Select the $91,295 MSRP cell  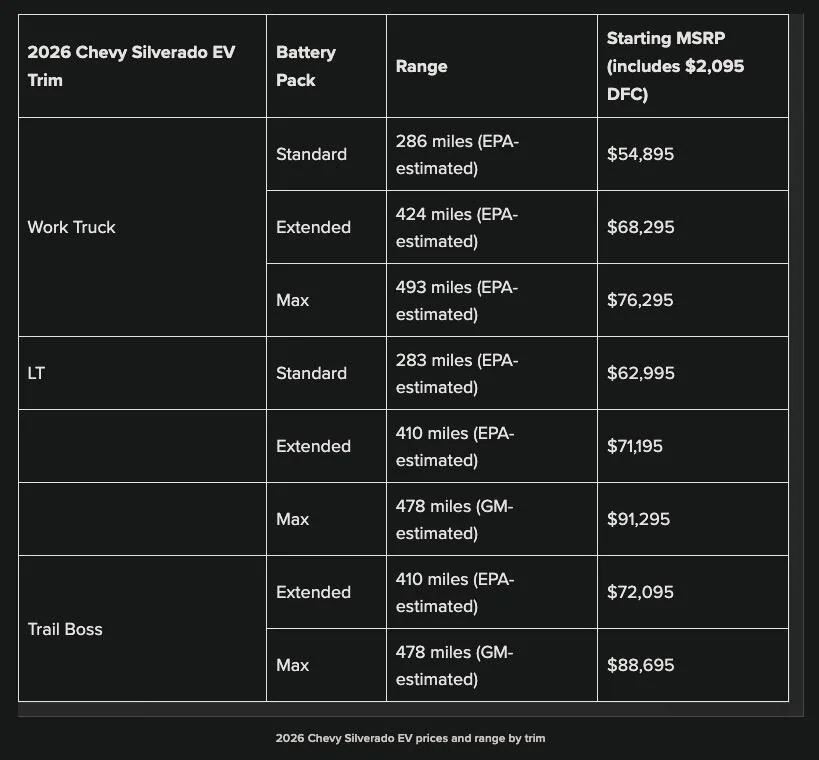[x=693, y=519]
